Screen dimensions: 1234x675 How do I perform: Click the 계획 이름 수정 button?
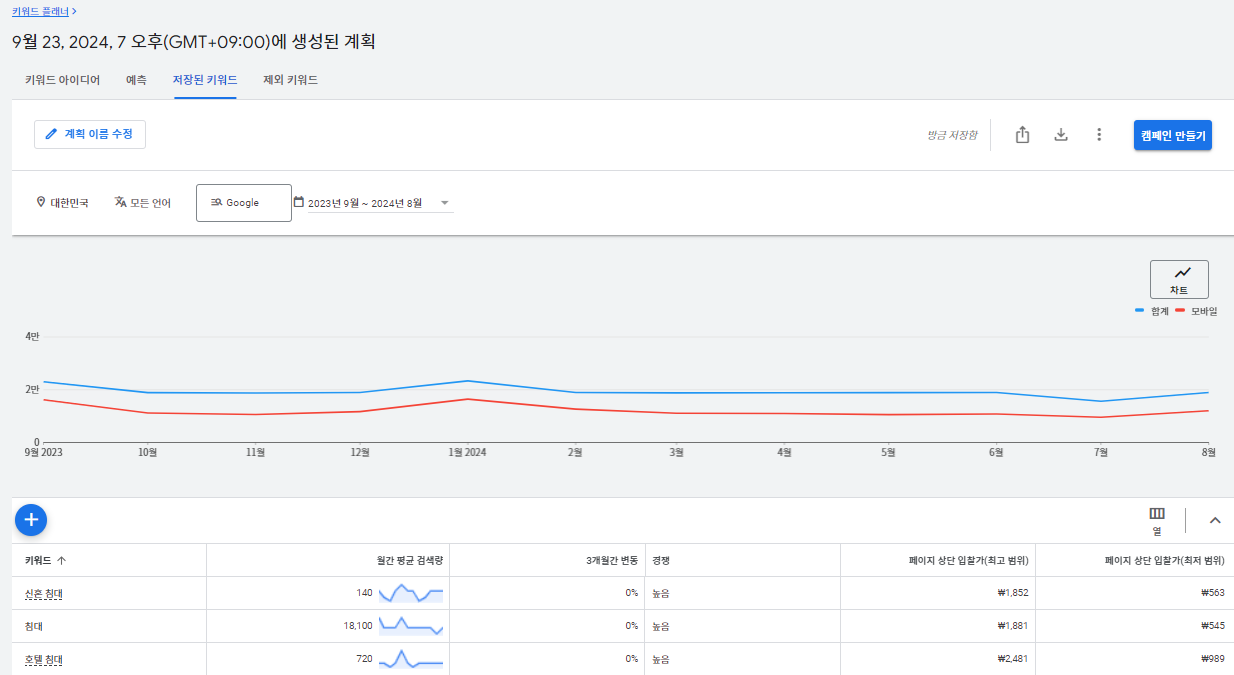(90, 134)
